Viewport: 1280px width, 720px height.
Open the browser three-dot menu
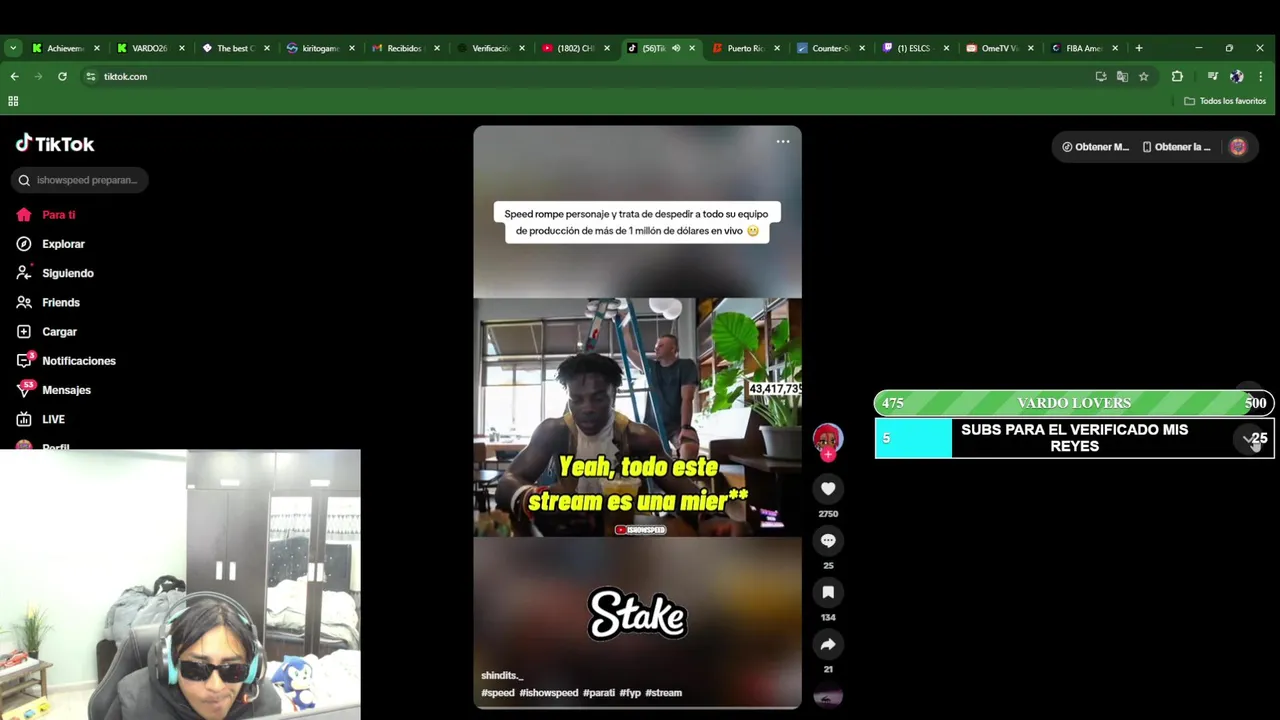(1261, 76)
